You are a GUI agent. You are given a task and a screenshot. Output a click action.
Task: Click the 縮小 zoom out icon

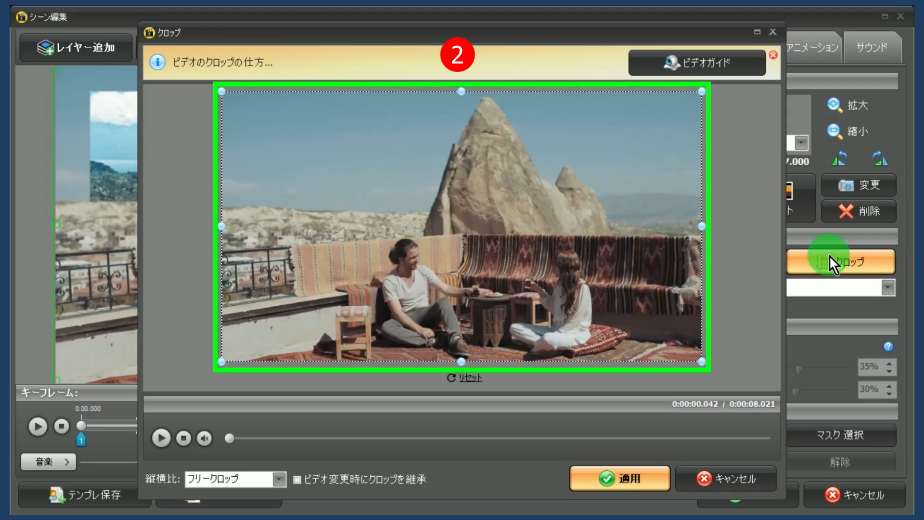[x=835, y=131]
